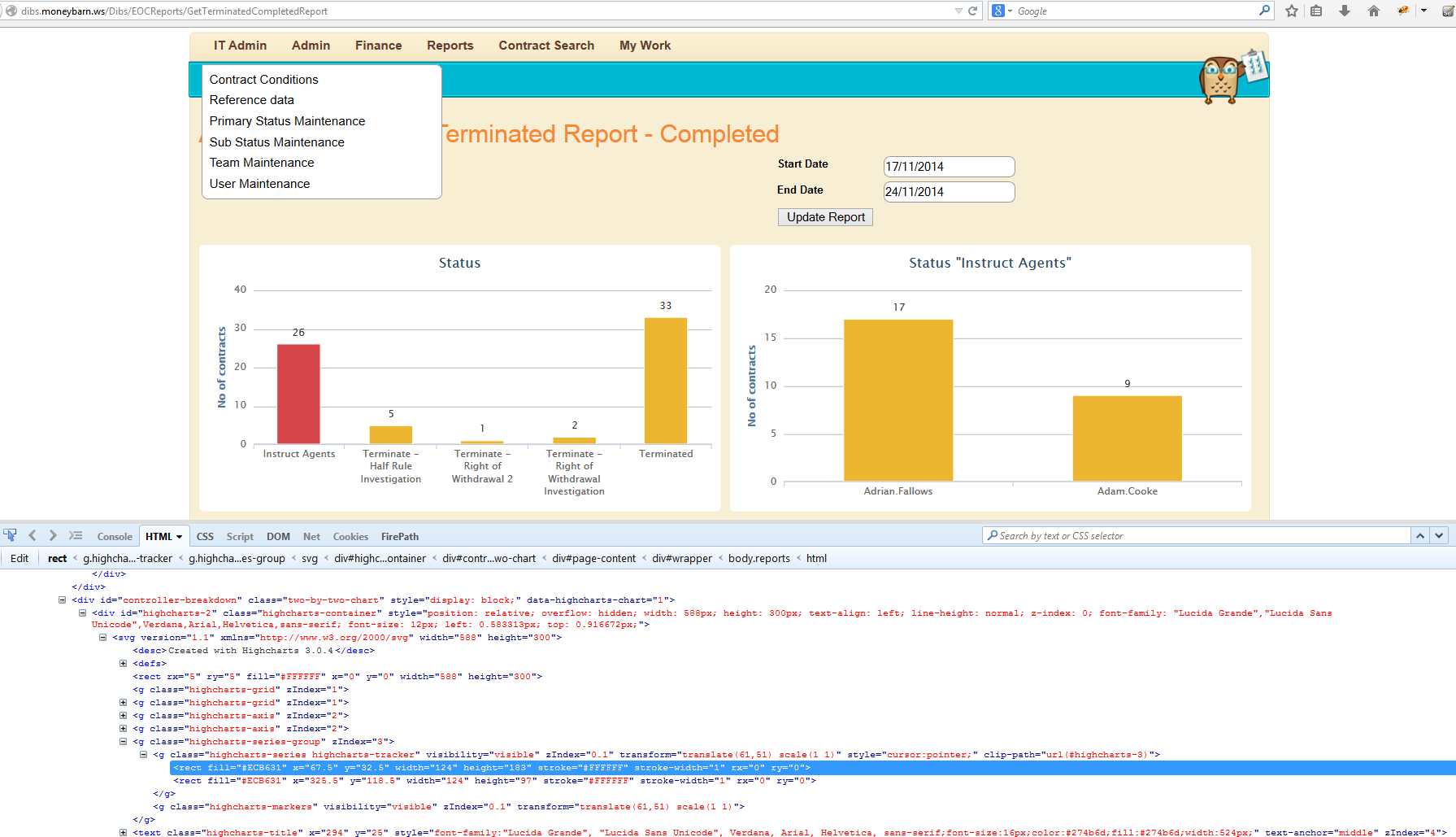Select body.reports in the Firebug breadcrumb
Screen dimensions: 1456x837
[x=759, y=559]
